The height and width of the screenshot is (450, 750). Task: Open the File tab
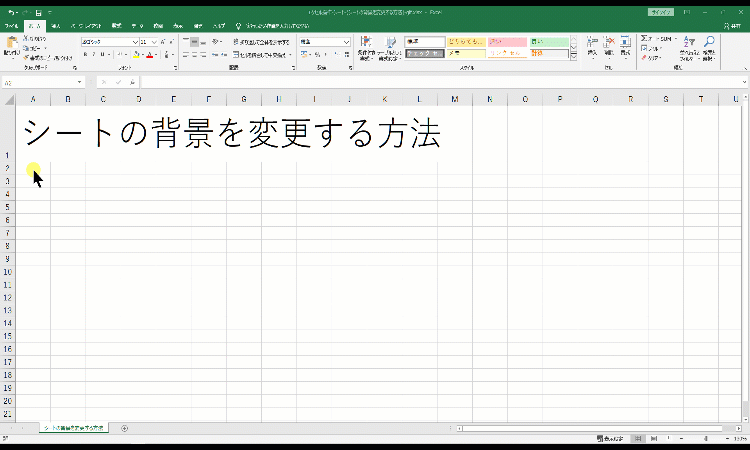pos(11,24)
